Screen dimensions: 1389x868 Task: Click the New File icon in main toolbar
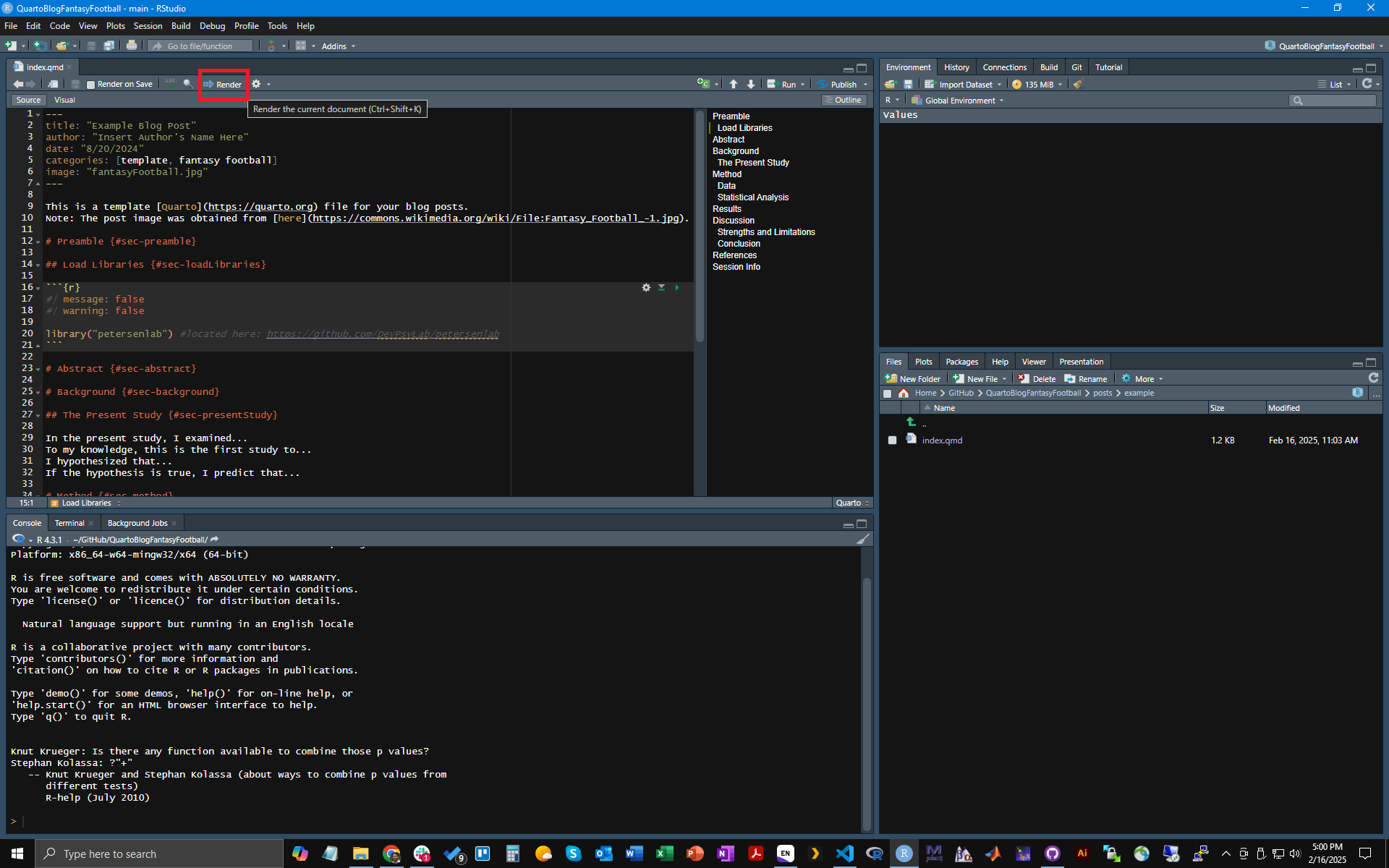[10, 46]
